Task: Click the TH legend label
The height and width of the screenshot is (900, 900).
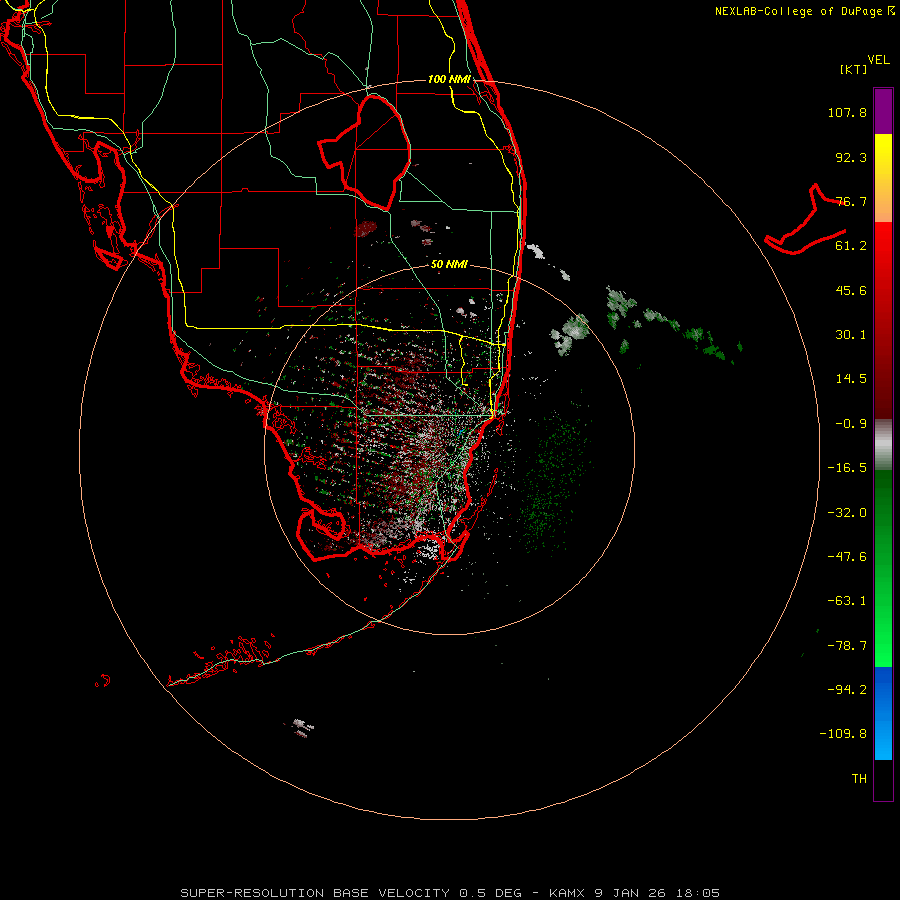Action: point(859,779)
